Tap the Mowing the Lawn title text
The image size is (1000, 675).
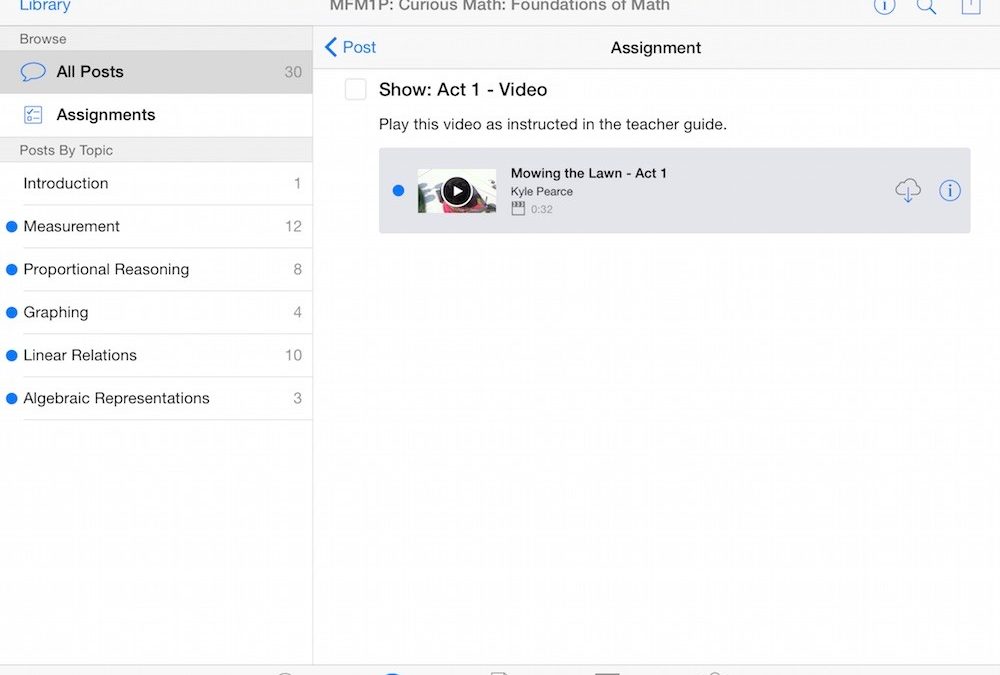coord(588,173)
